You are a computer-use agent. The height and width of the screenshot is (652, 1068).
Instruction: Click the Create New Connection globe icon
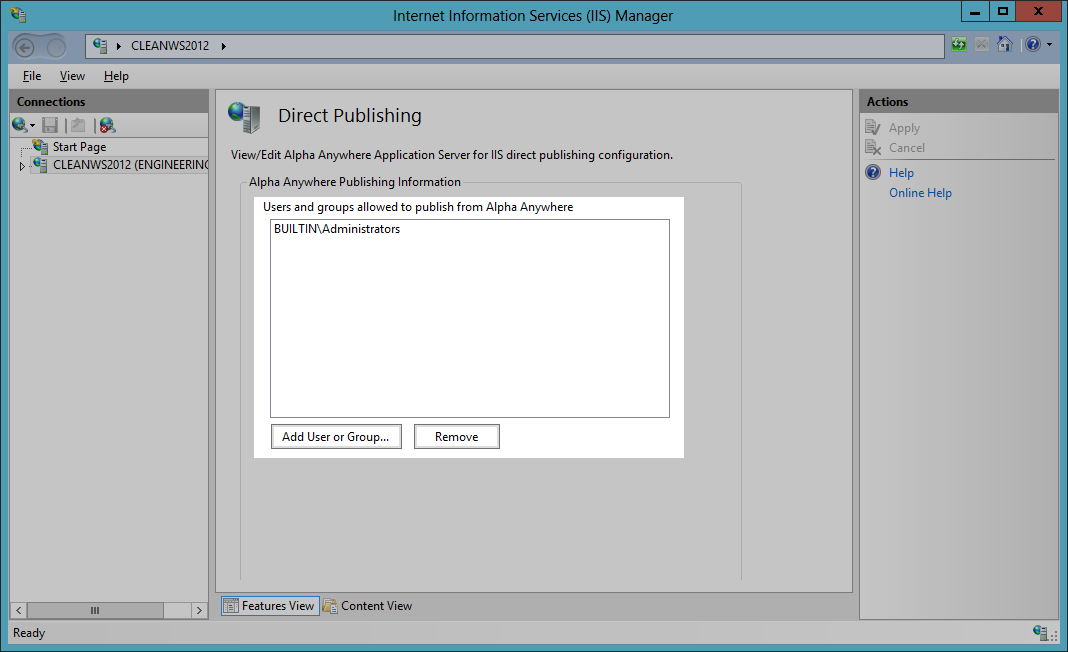[20, 125]
